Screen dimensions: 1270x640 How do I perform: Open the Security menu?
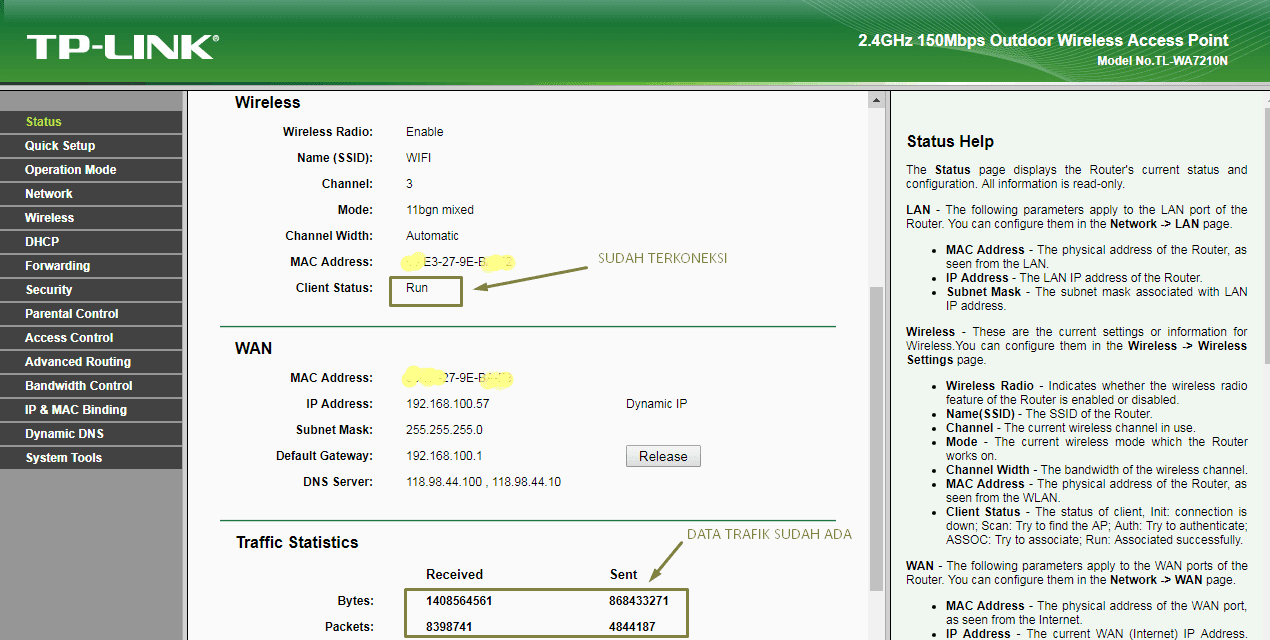pos(91,290)
